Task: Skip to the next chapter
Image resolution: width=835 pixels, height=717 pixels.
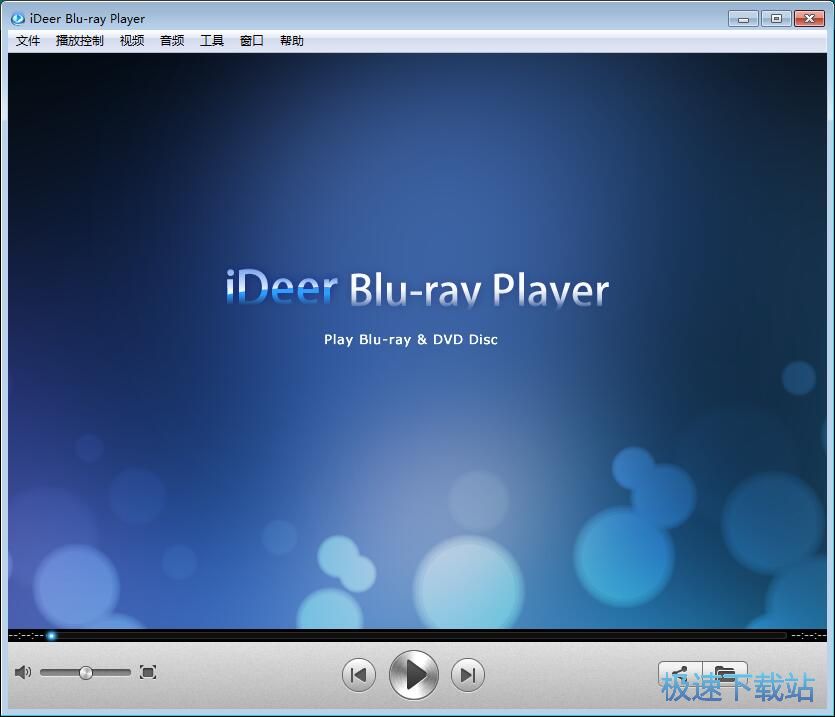Action: click(468, 675)
